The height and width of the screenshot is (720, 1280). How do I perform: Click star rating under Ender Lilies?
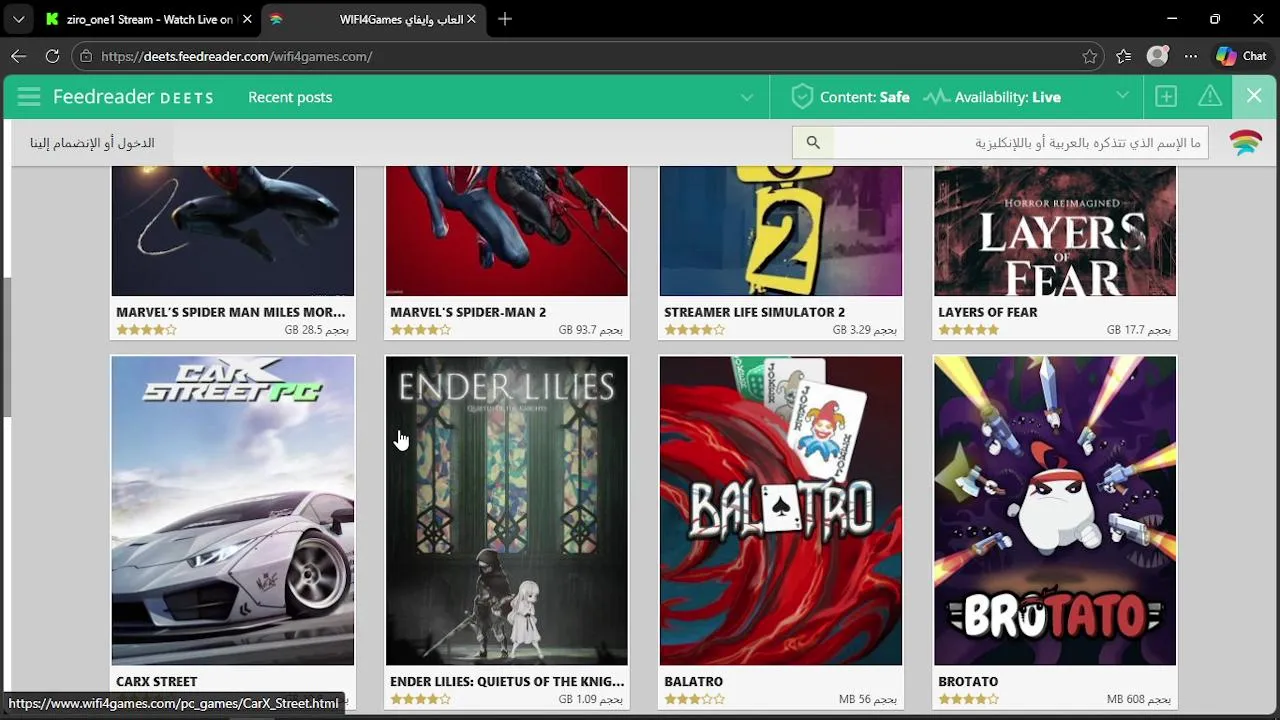(x=420, y=699)
